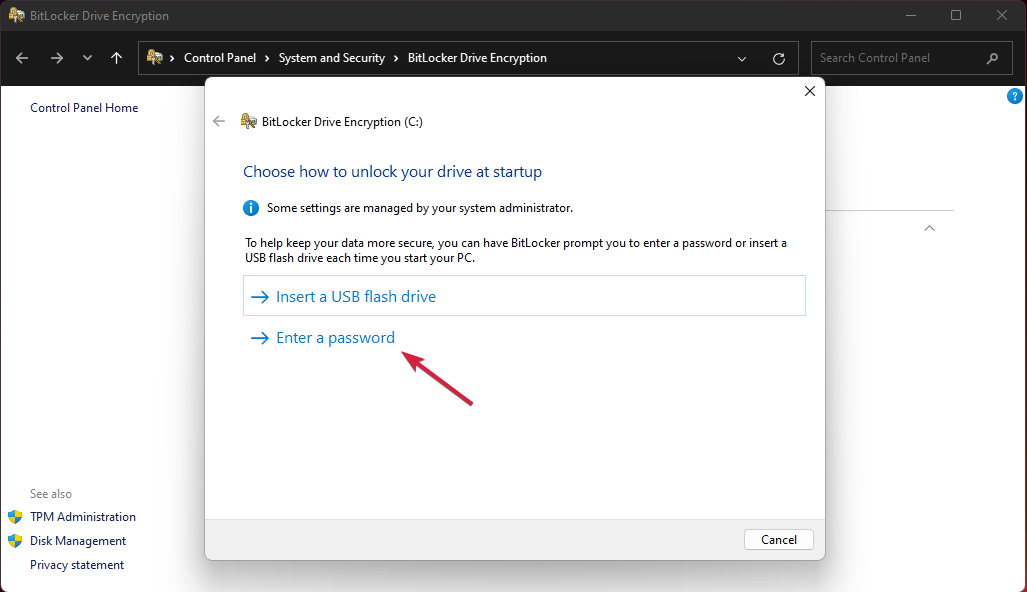
Task: Click the blue Help question mark icon
Action: point(1015,95)
